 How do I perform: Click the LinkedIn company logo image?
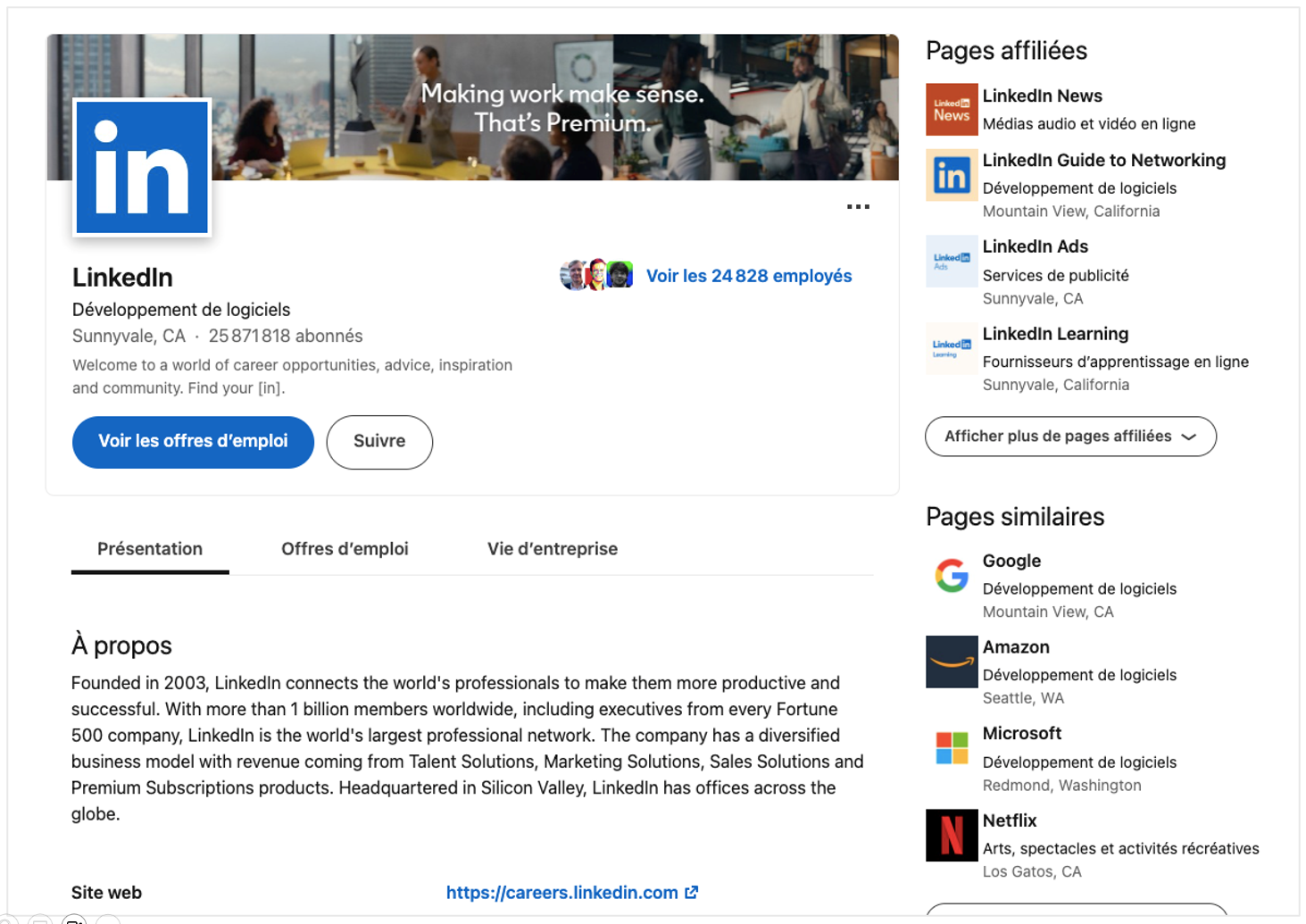tap(142, 167)
